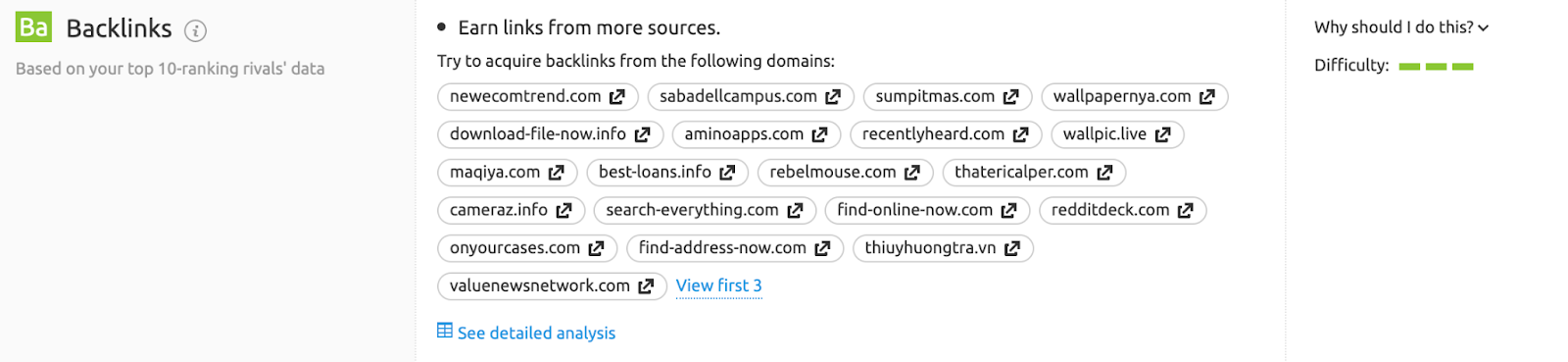Open See detailed analysis link
1568x362 pixels.
(536, 333)
